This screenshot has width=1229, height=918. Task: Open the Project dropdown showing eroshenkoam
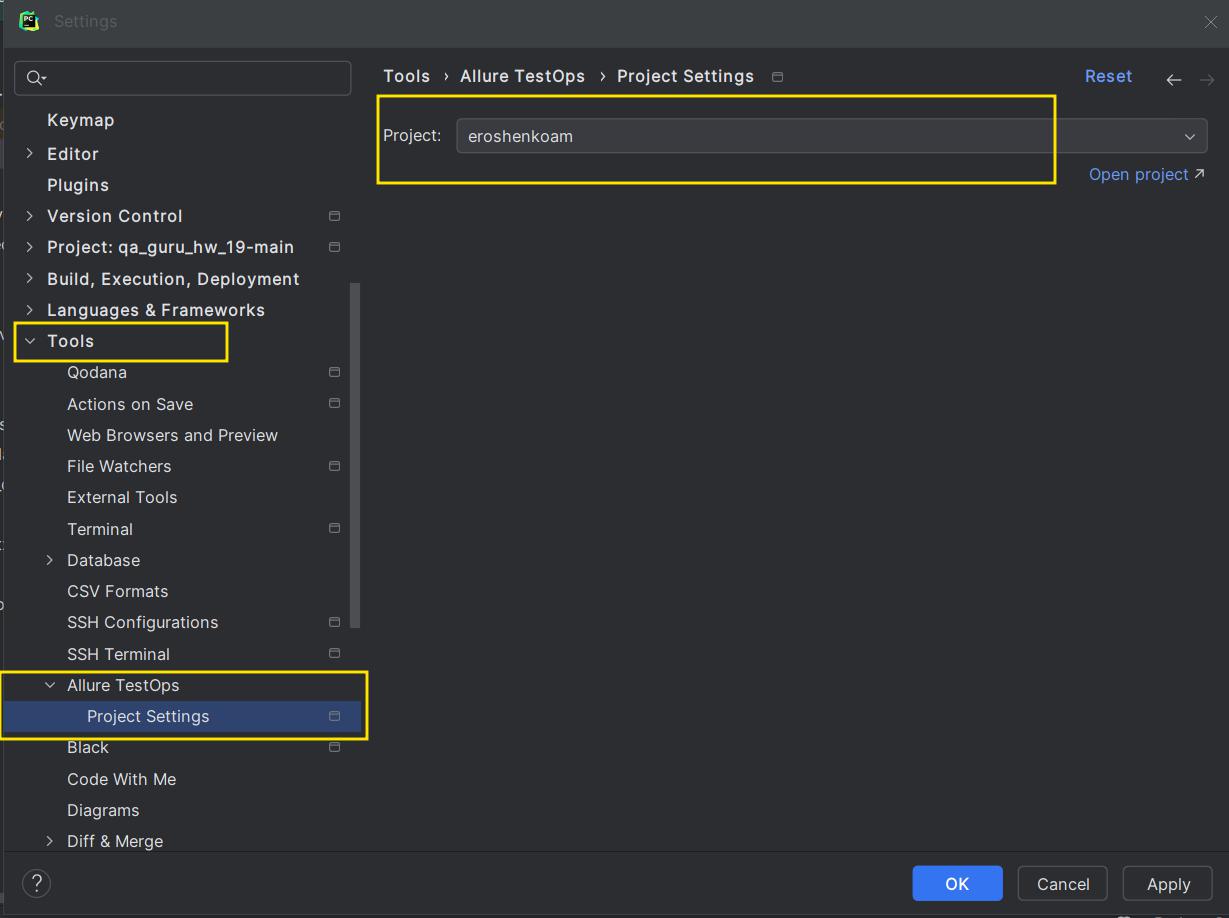[x=831, y=136]
